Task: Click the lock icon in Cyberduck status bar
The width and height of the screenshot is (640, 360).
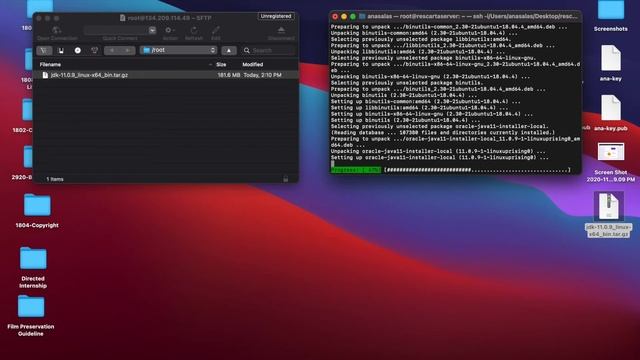Action: coord(286,179)
